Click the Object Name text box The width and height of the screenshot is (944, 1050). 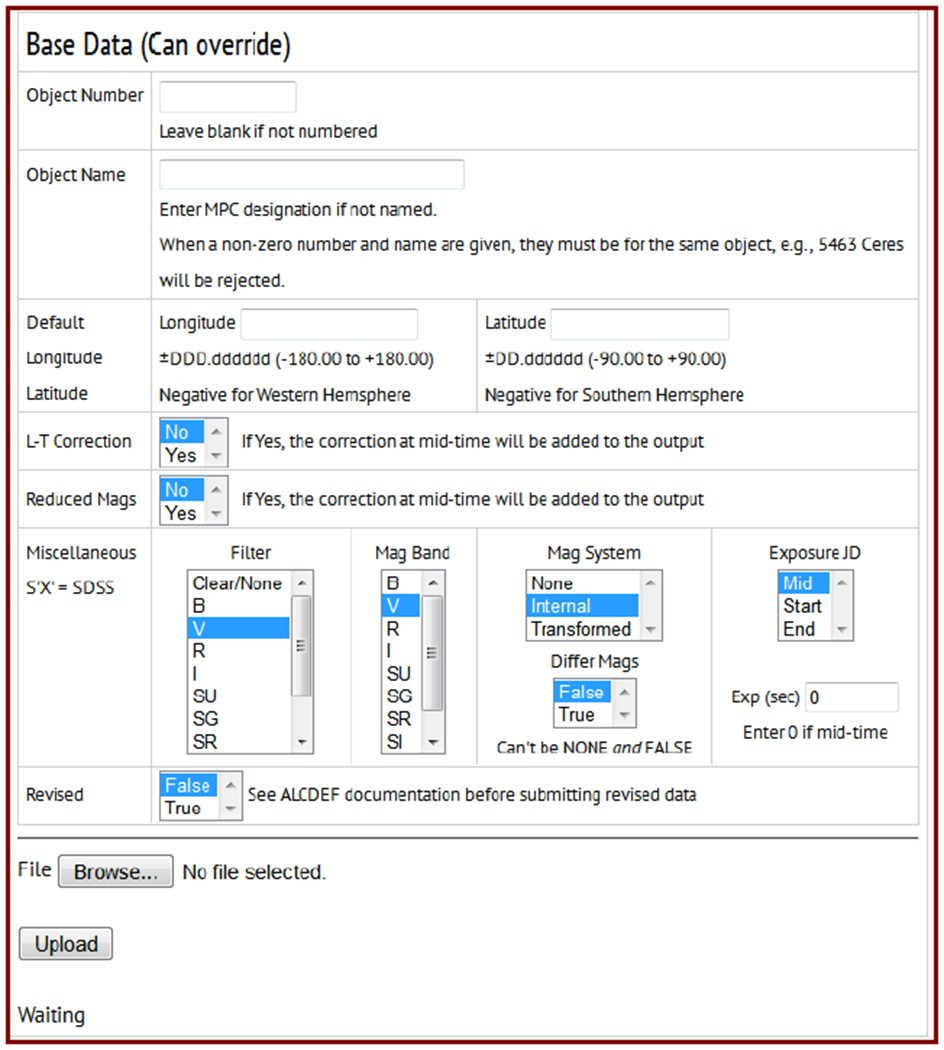pos(311,174)
